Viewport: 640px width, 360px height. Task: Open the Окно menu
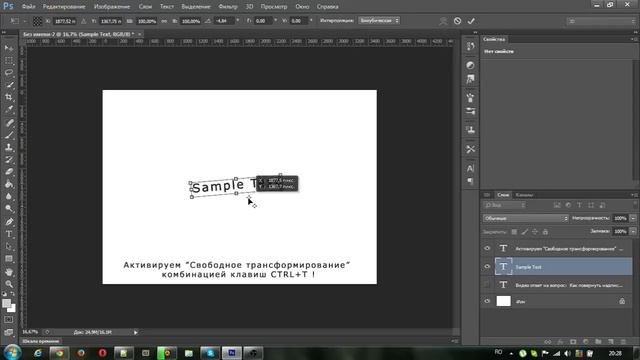pos(302,7)
